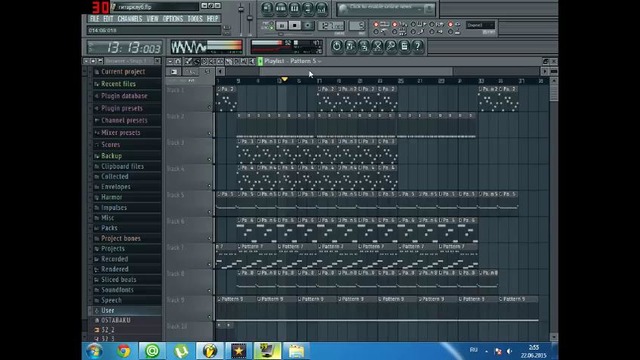Select the Mute tool in playlist toolbar
This screenshot has width=640, height=360.
coord(212,61)
